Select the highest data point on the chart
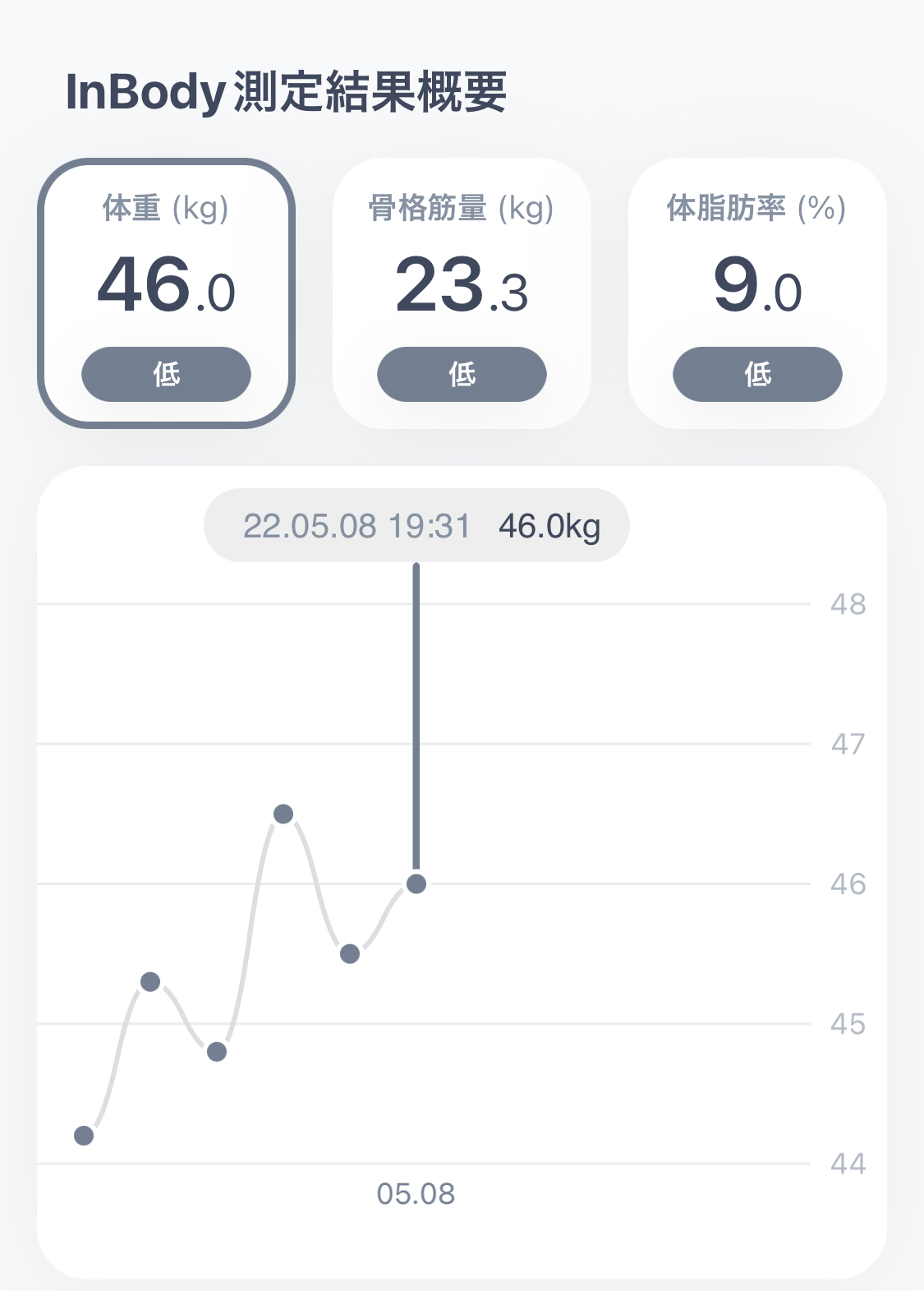 [x=283, y=814]
